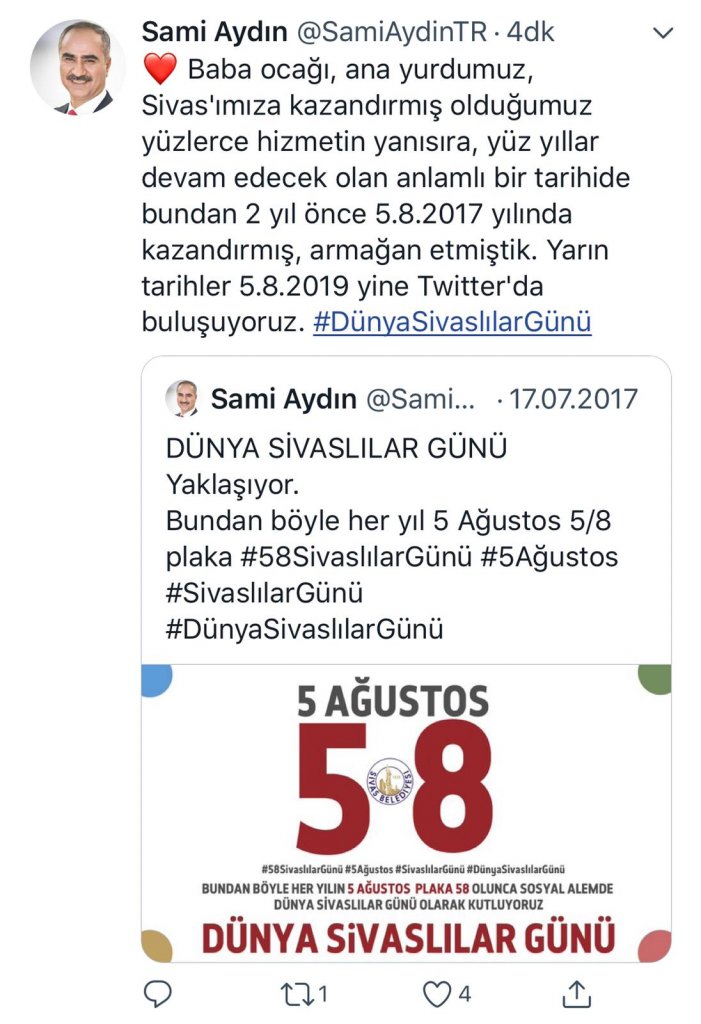Retweet using the retweet arrows icon

[296, 995]
